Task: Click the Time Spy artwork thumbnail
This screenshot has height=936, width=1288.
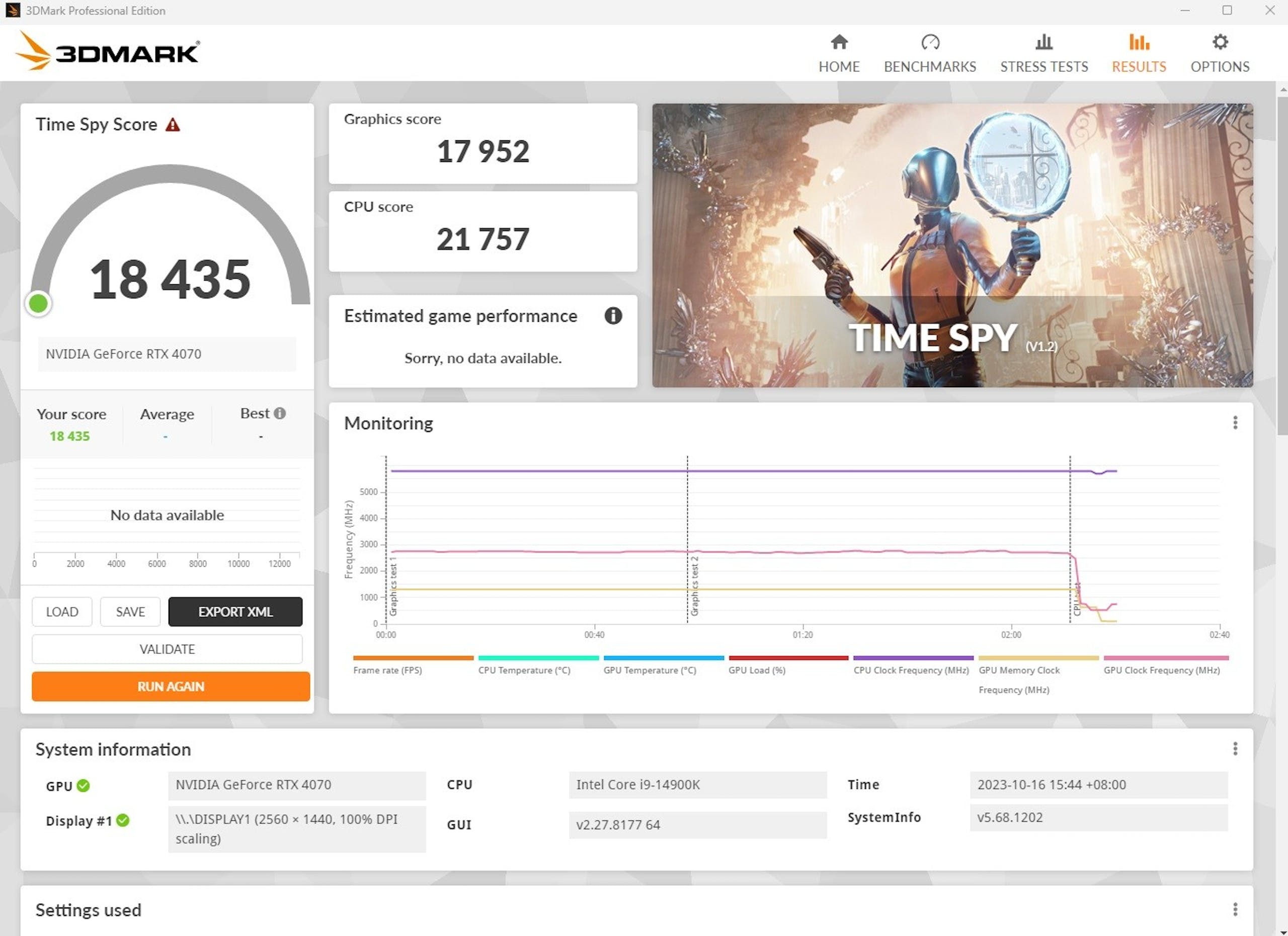Action: tap(952, 245)
